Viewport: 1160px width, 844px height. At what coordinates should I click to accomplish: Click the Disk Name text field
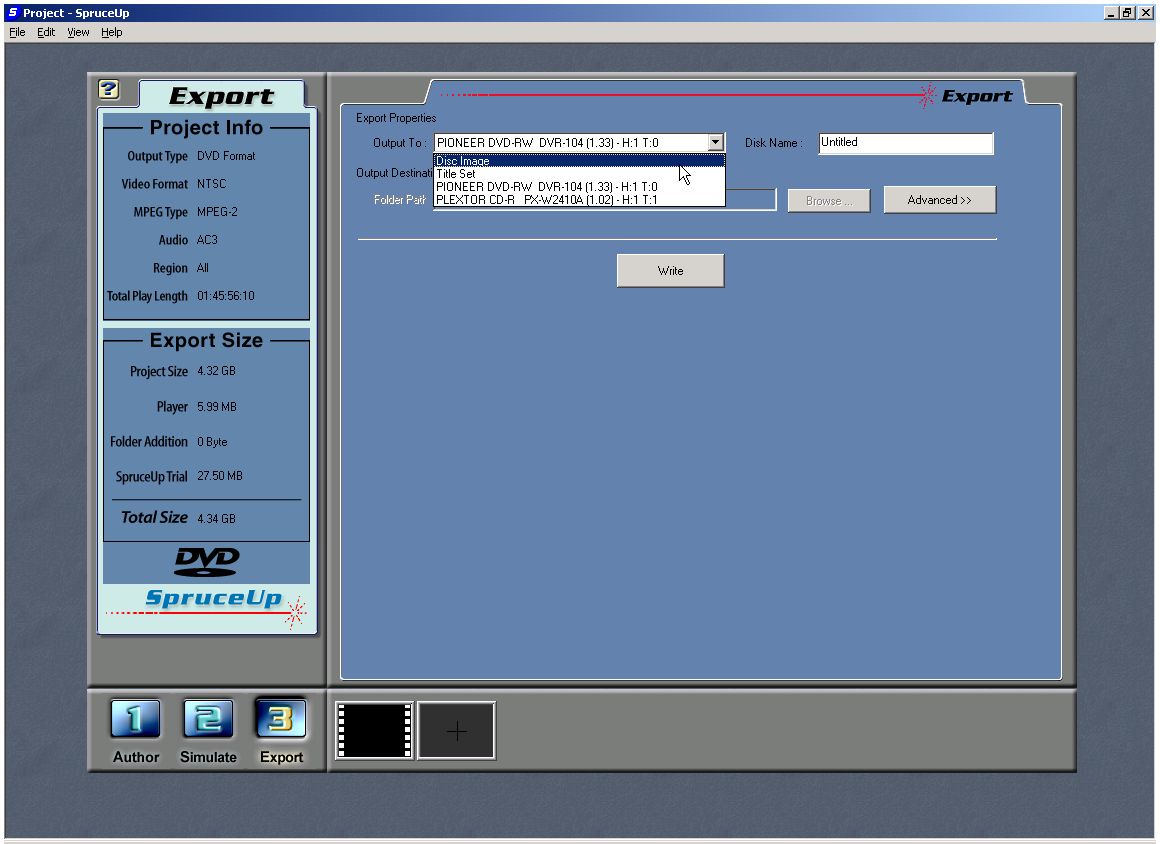tap(906, 143)
